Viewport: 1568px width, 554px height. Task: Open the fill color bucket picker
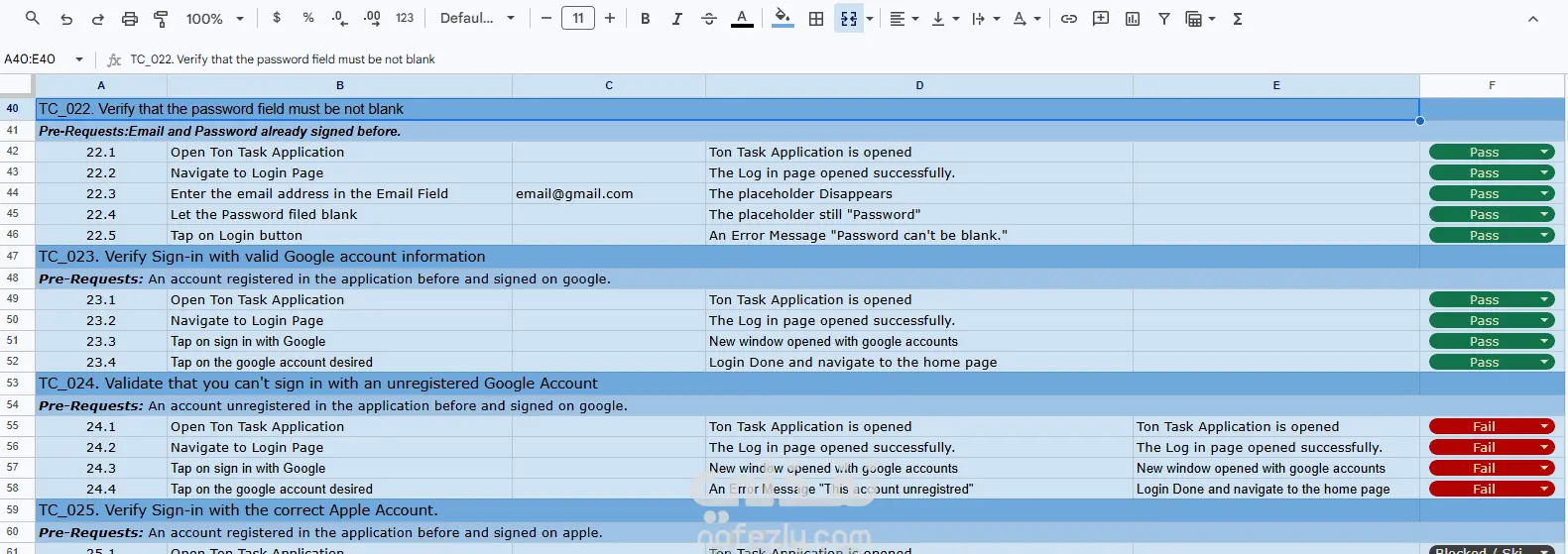[x=783, y=18]
